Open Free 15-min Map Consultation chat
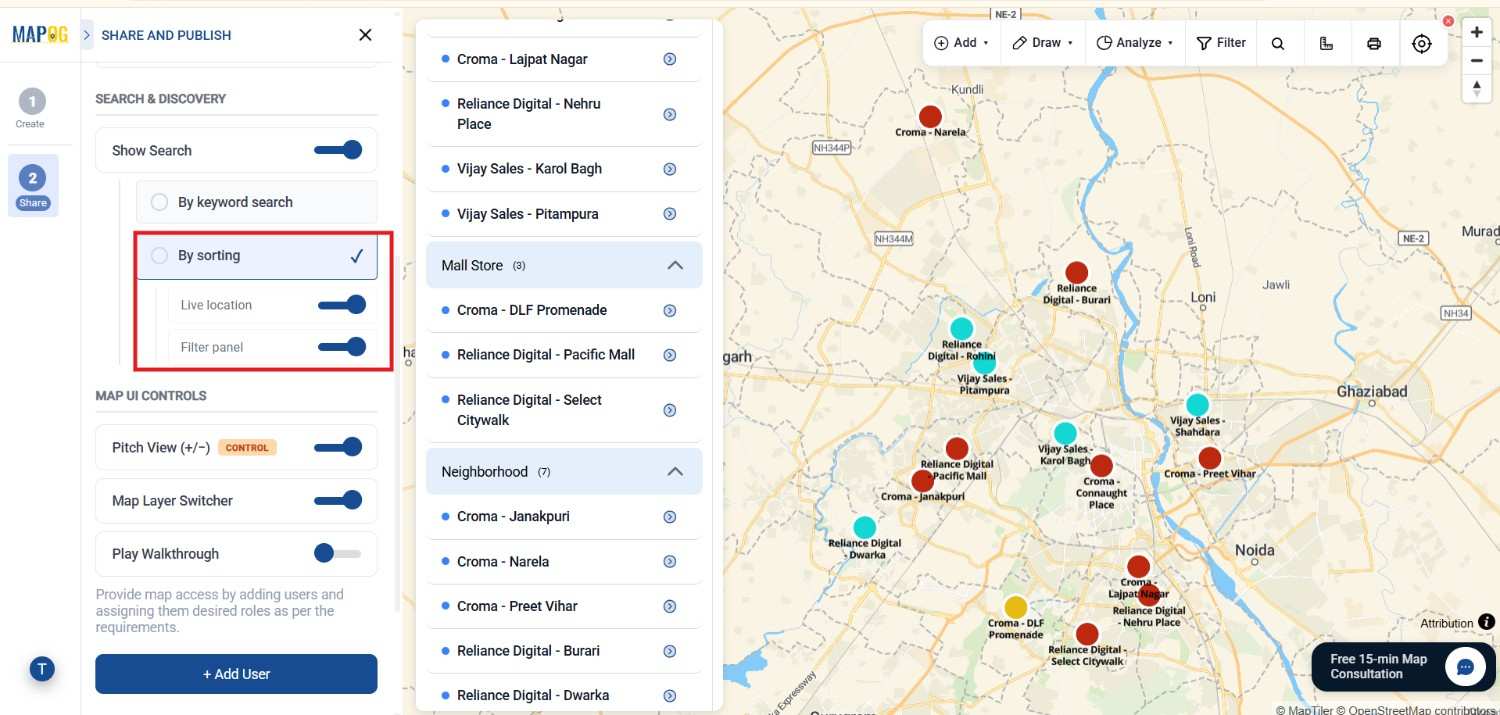The height and width of the screenshot is (715, 1500). 1403,666
